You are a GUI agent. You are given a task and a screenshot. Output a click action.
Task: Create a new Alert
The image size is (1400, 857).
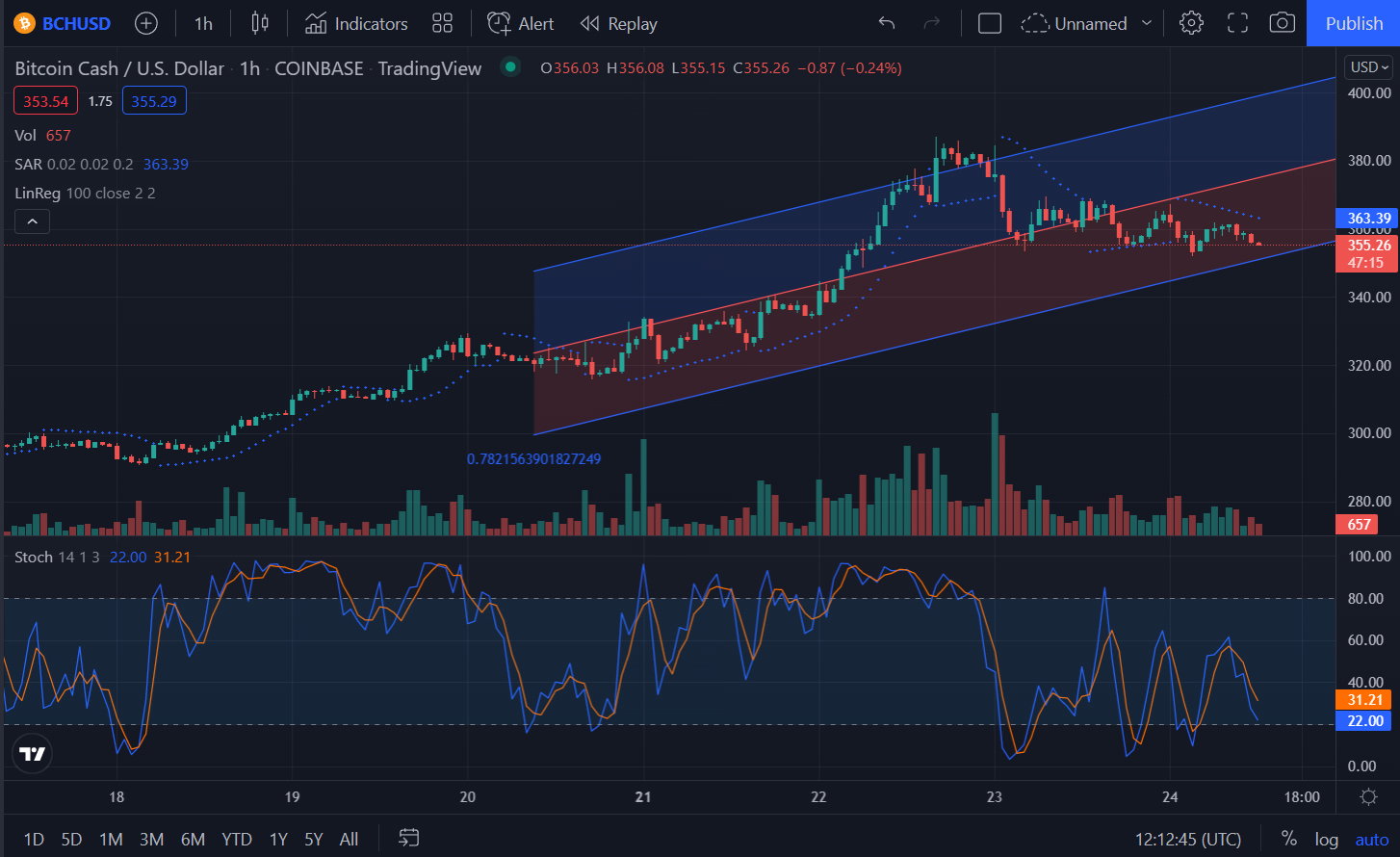[521, 23]
